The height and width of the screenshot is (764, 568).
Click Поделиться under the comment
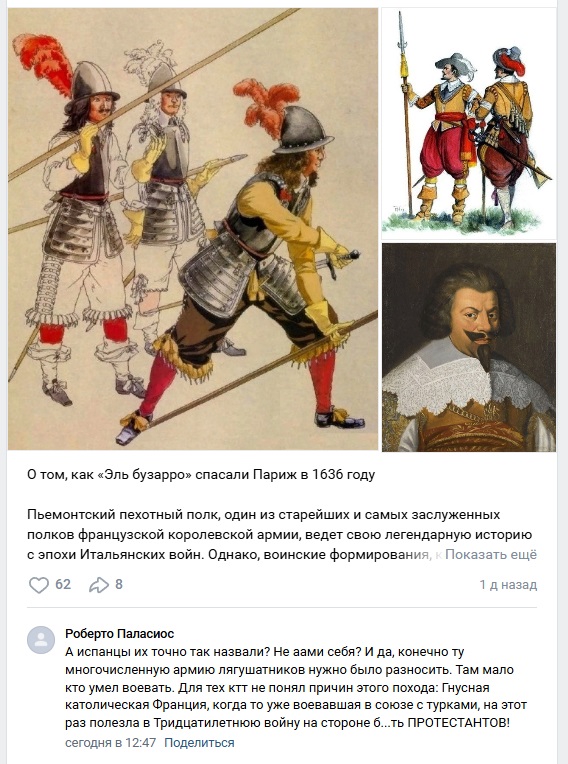[199, 743]
